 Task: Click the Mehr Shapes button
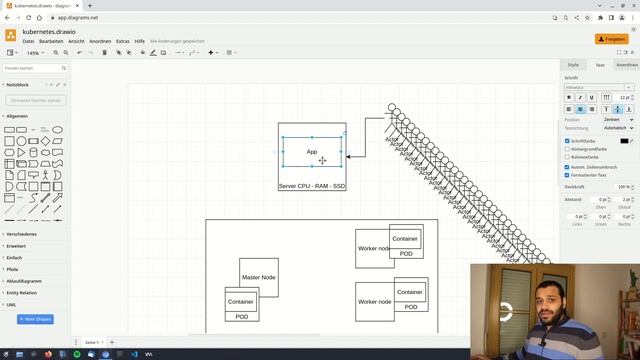pos(35,319)
